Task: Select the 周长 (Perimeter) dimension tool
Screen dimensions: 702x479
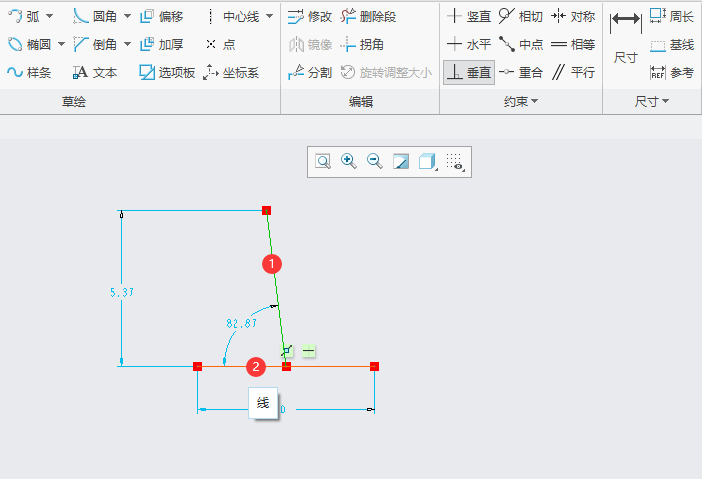Action: (672, 17)
